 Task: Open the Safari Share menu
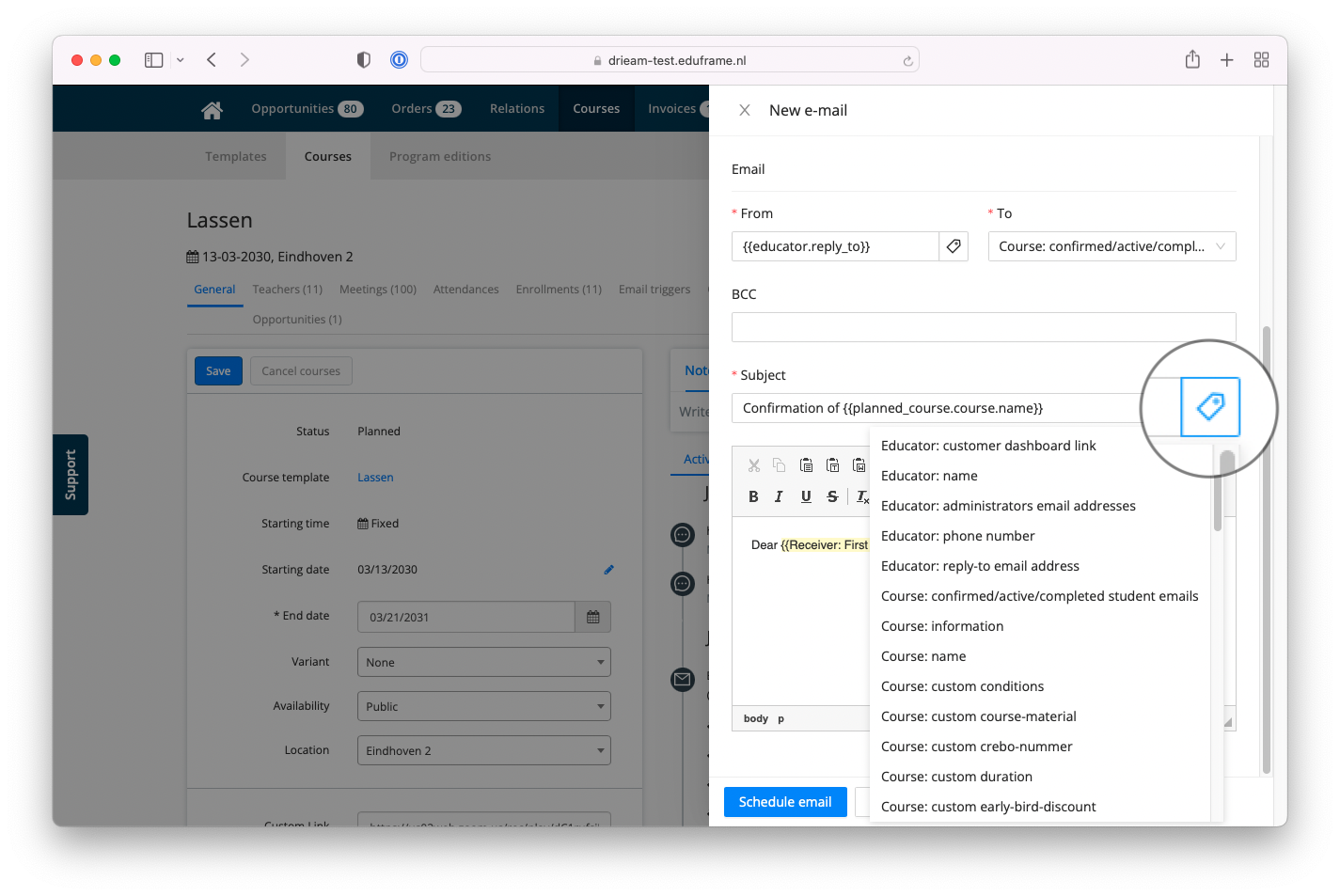tap(1192, 59)
